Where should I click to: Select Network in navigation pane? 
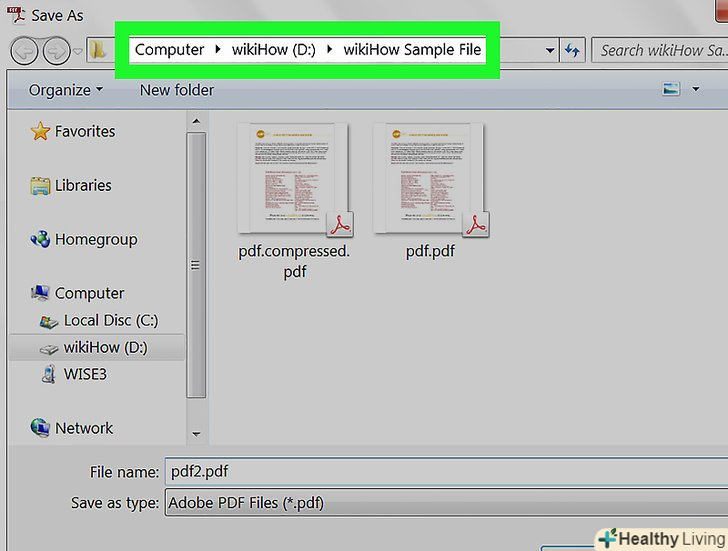(84, 428)
